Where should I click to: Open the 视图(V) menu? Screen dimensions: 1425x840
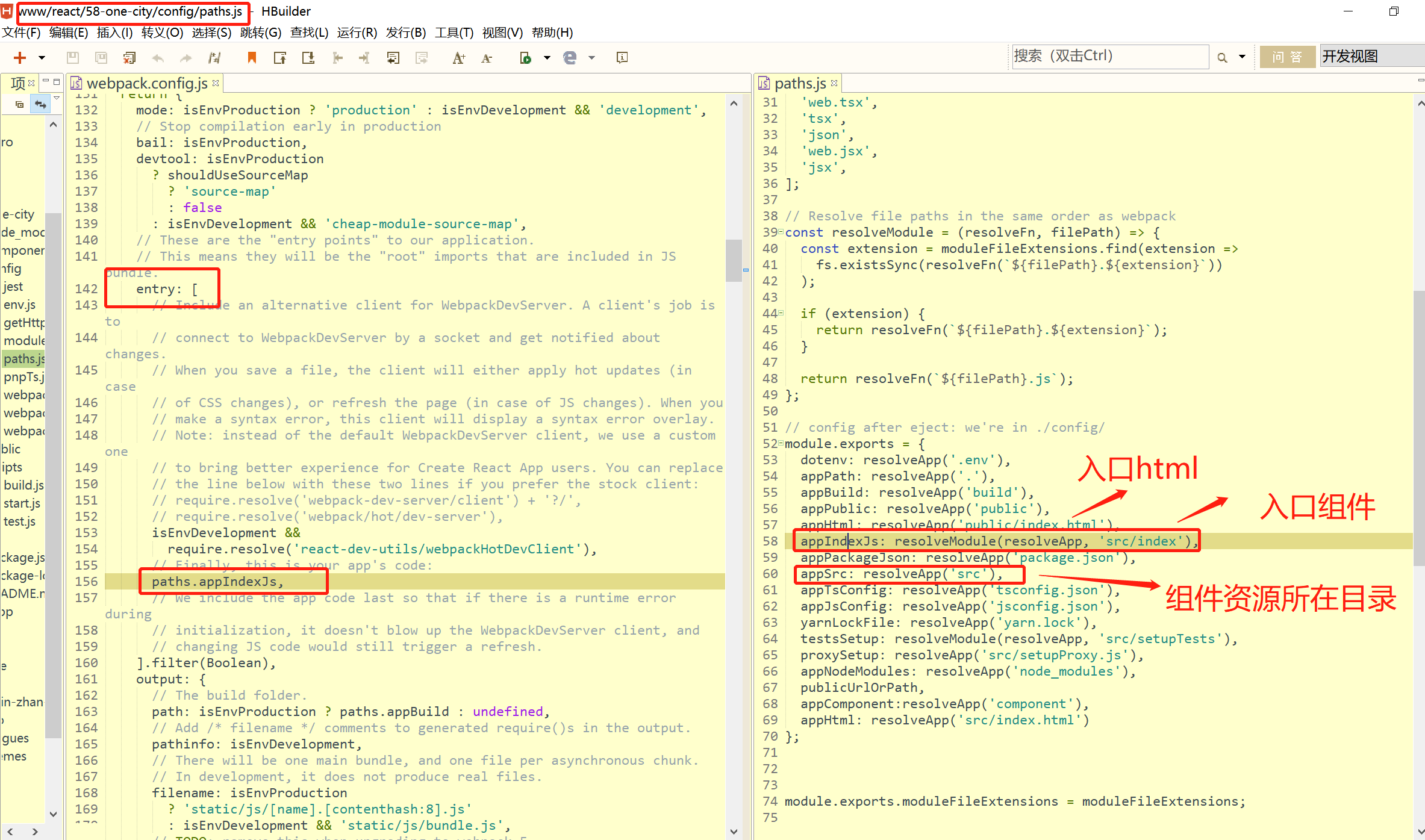coord(502,33)
